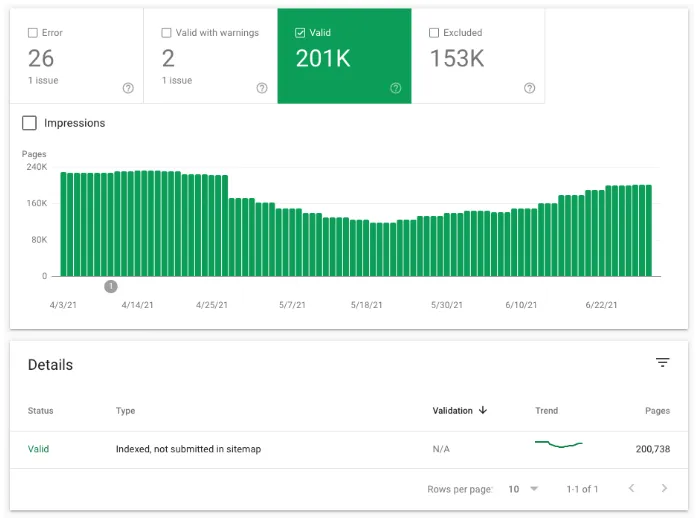Open the Rows per page dropdown
The width and height of the screenshot is (699, 518).
point(522,489)
